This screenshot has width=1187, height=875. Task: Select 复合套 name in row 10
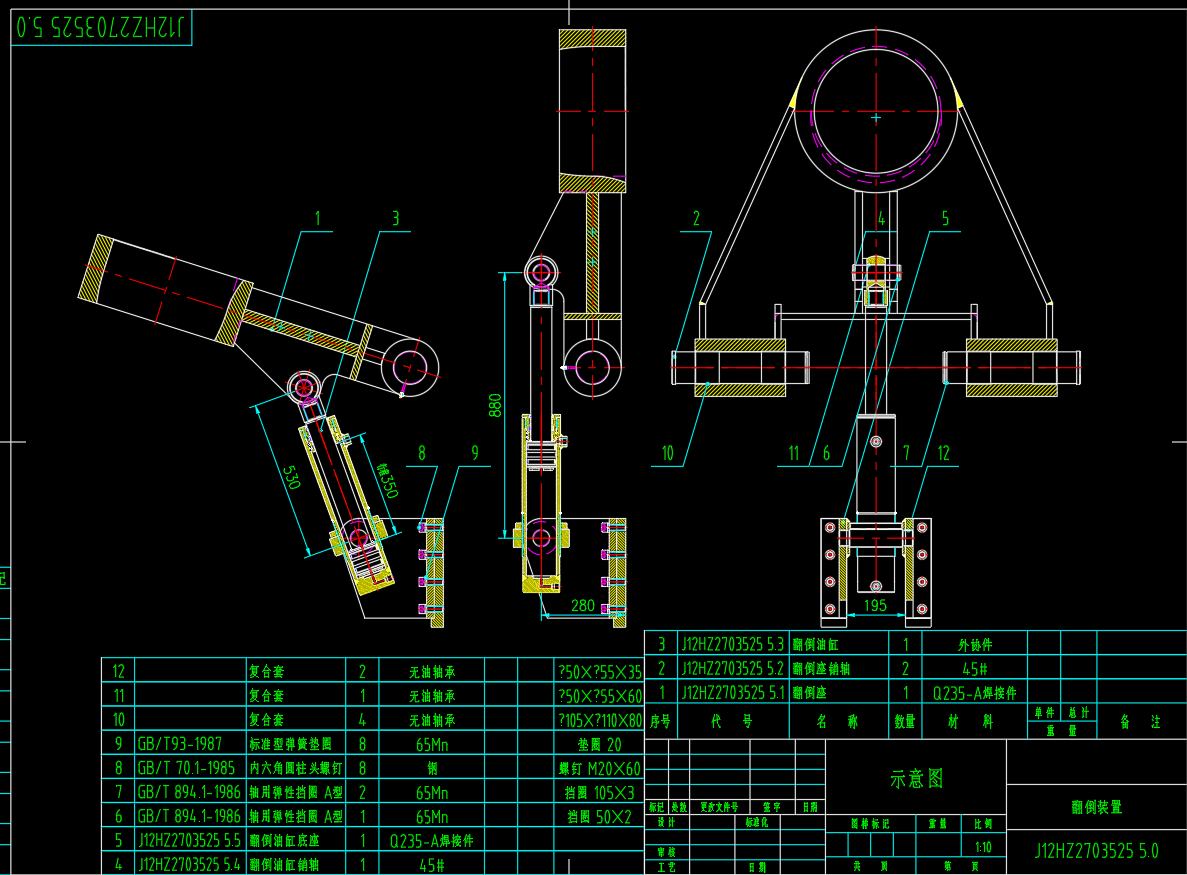tap(266, 720)
